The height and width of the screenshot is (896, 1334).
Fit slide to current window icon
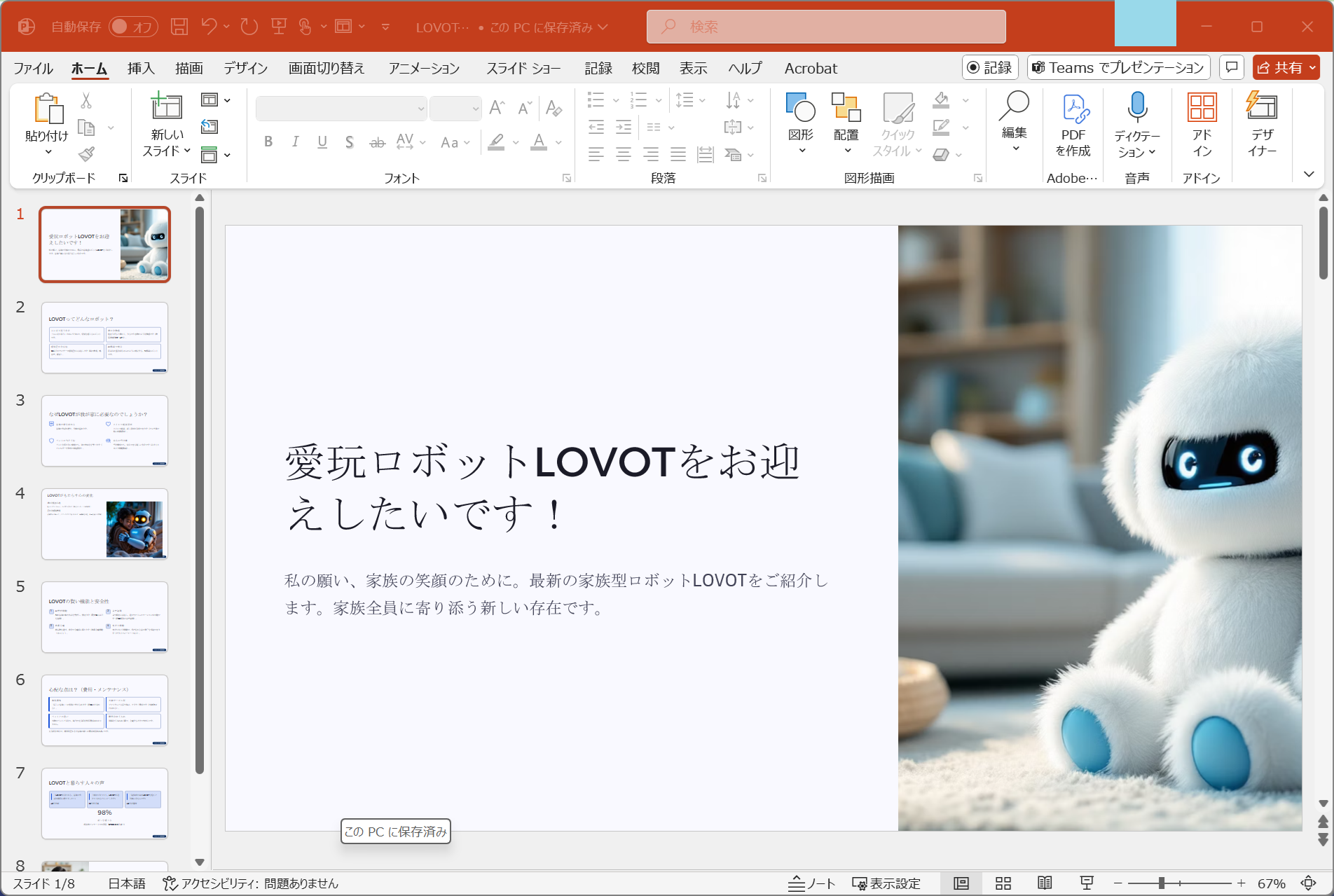(1308, 883)
